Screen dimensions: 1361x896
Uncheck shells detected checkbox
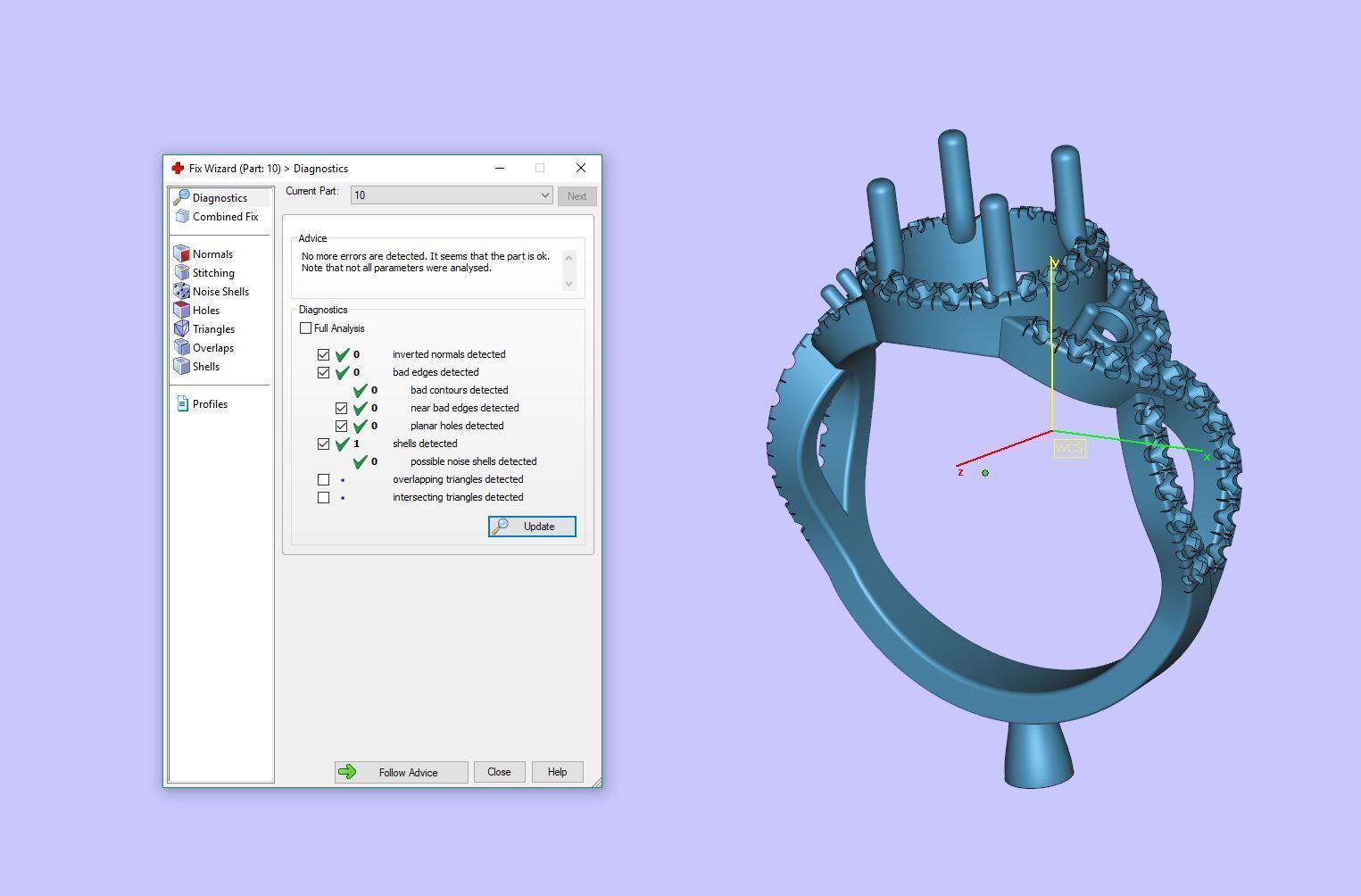coord(324,444)
